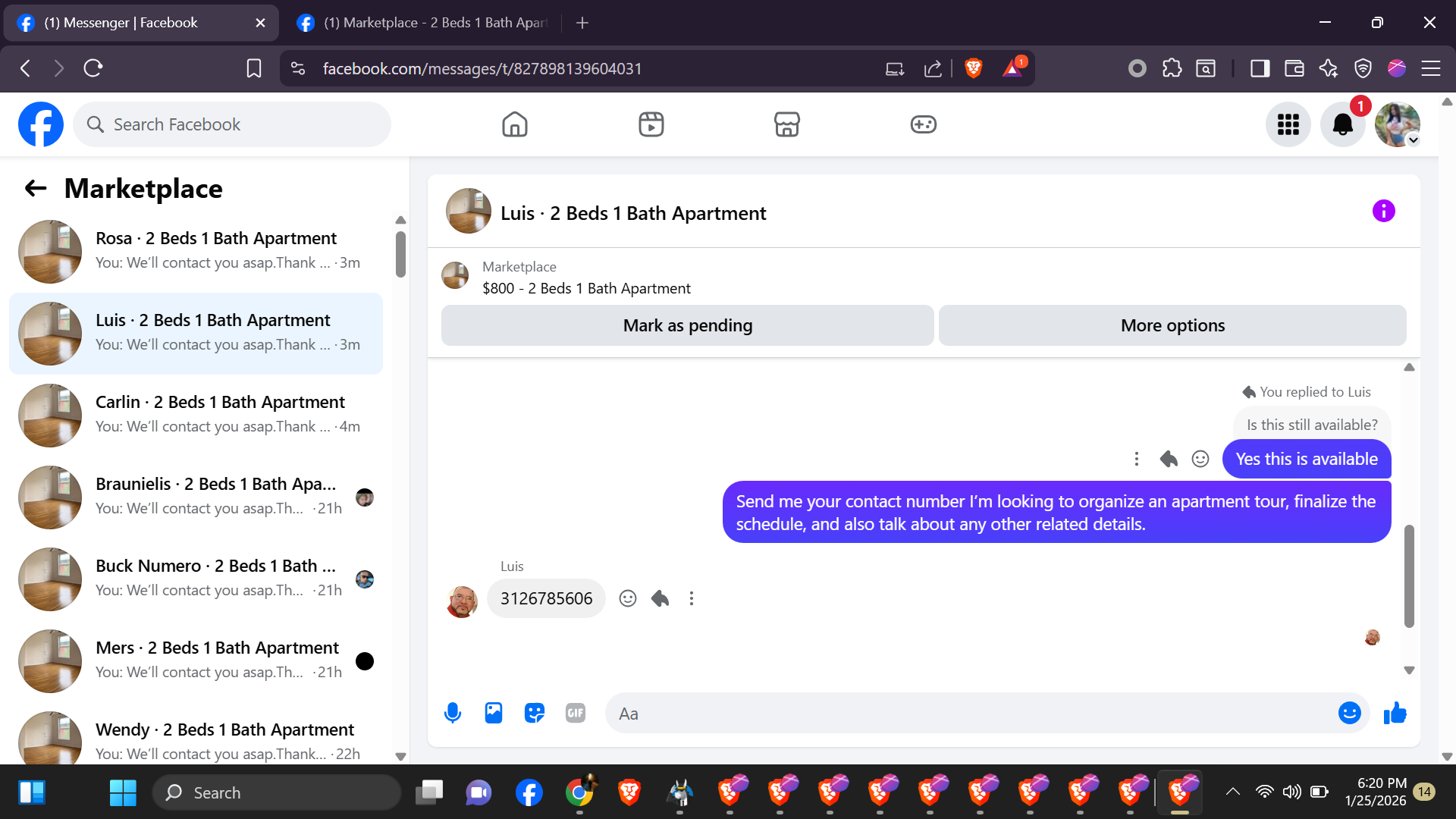Open the Windows Start menu
The width and height of the screenshot is (1456, 819).
(x=123, y=792)
